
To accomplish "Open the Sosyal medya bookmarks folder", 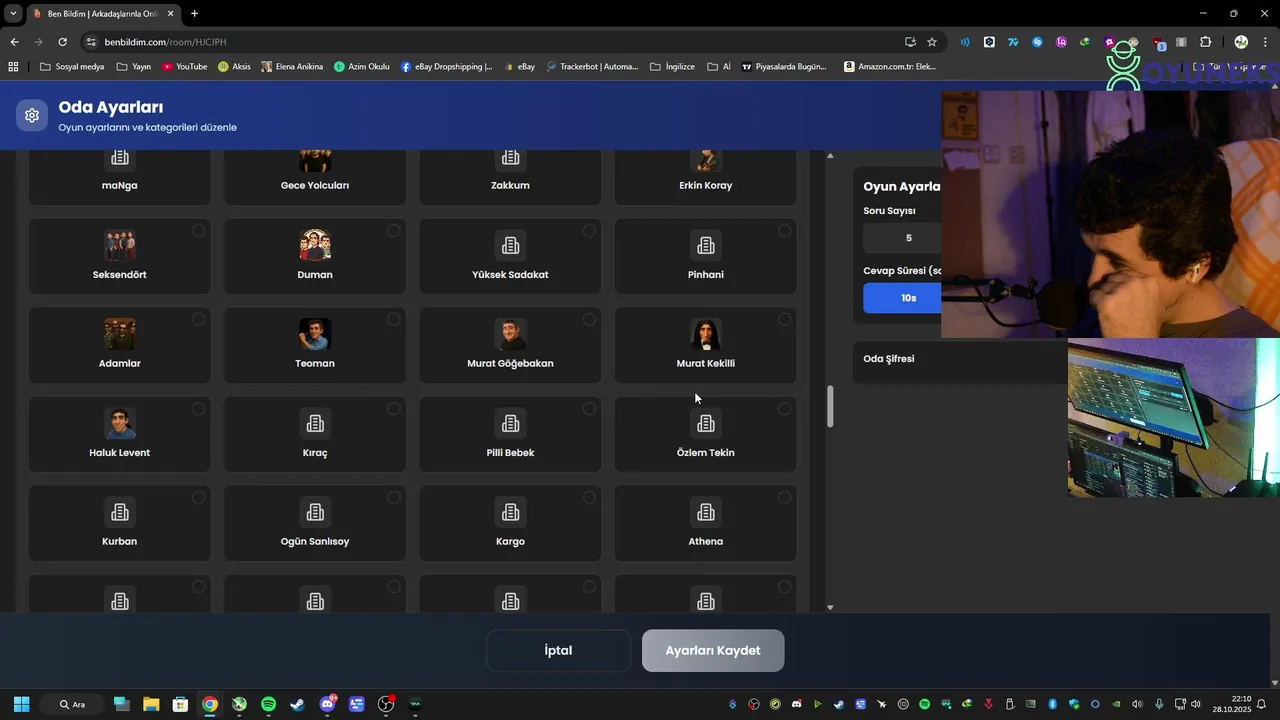I will [72, 67].
